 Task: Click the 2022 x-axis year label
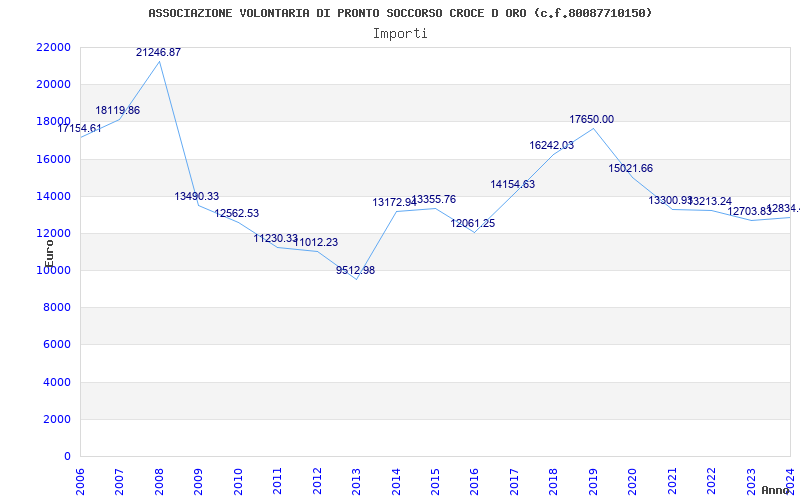(712, 481)
